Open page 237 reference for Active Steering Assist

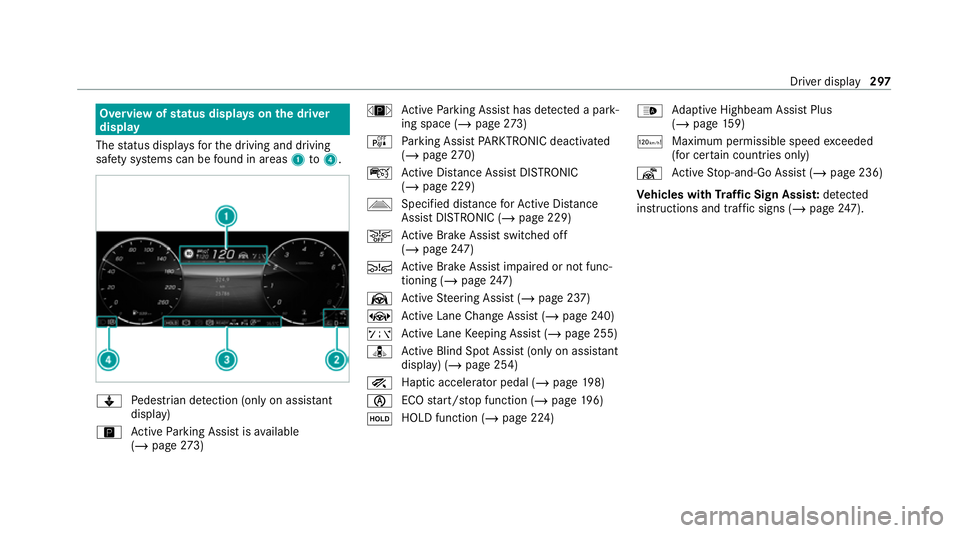pyautogui.click(x=554, y=298)
